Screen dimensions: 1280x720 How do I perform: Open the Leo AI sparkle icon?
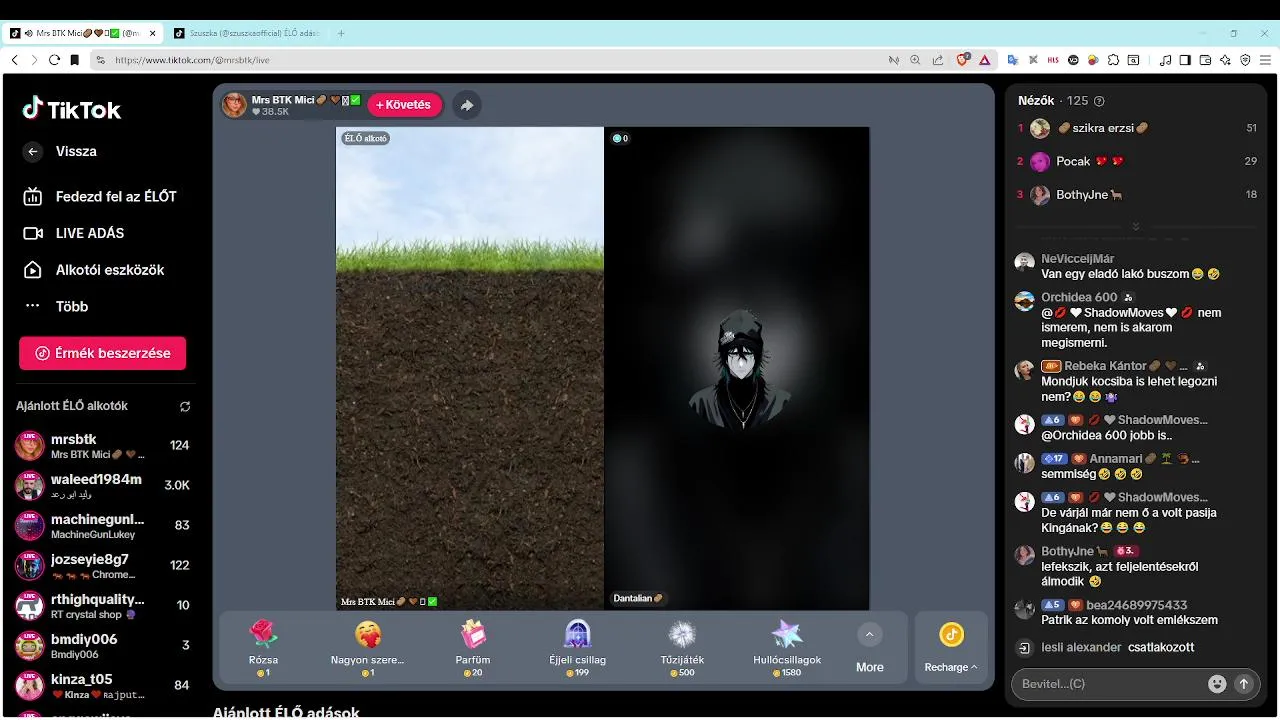(1225, 60)
